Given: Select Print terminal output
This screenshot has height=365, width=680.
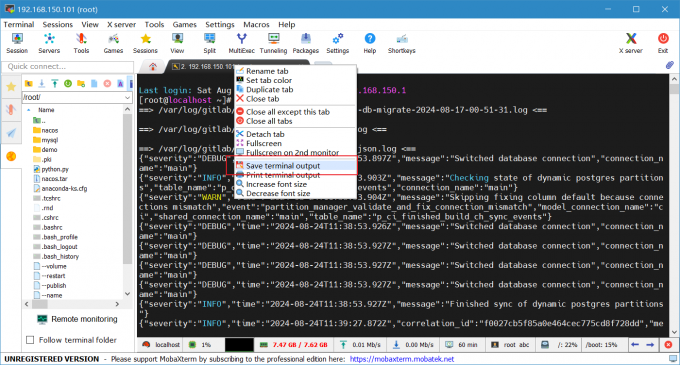Looking at the screenshot, I should pyautogui.click(x=295, y=175).
